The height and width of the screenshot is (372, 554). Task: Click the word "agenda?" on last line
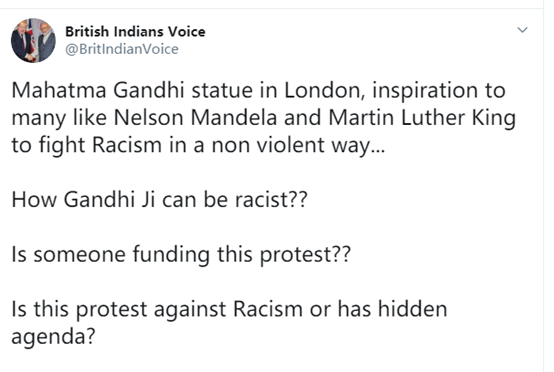pyautogui.click(x=53, y=337)
